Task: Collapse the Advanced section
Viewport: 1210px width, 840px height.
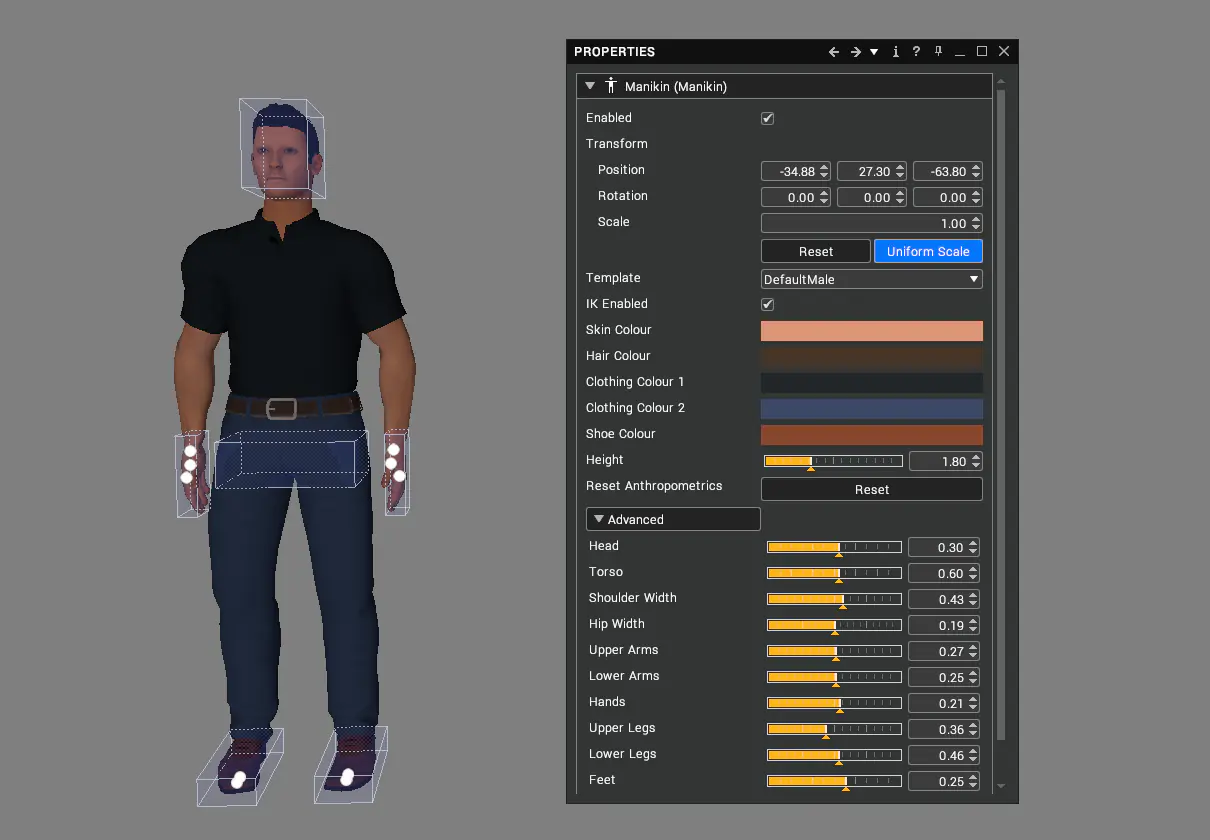Action: click(599, 519)
